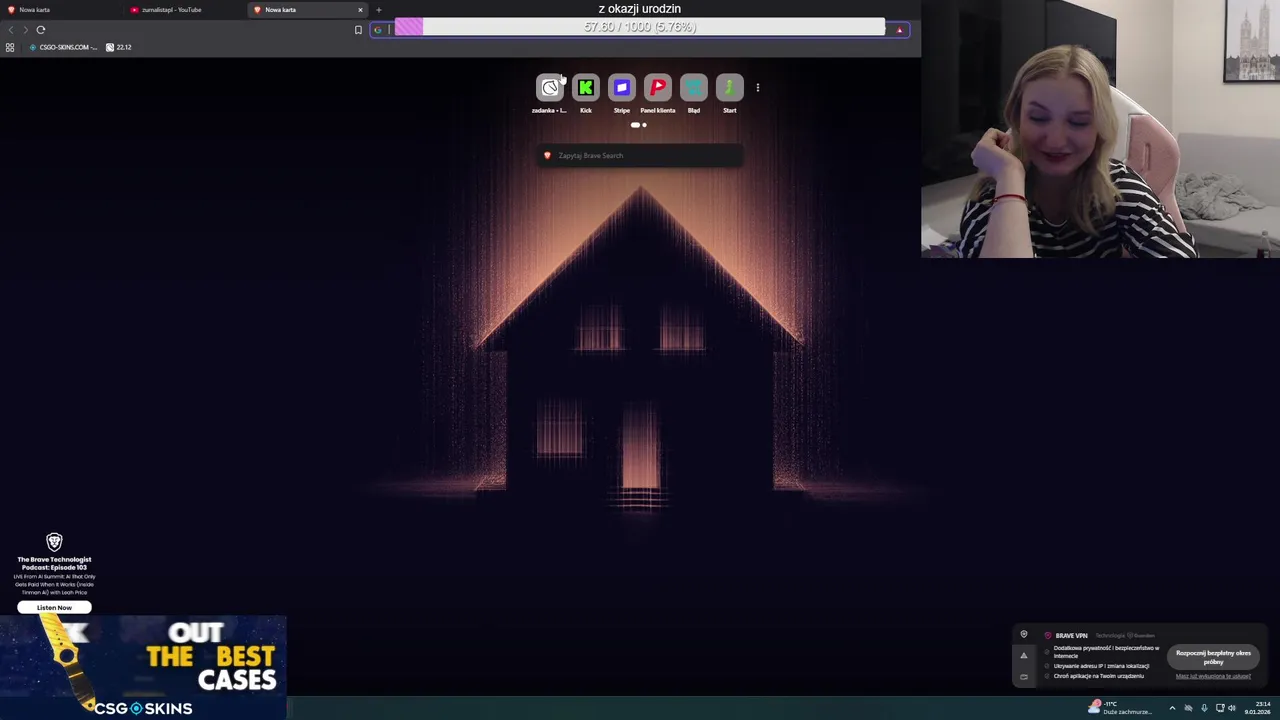Open network status tray icon
The width and height of the screenshot is (1280, 720).
pyautogui.click(x=1220, y=708)
